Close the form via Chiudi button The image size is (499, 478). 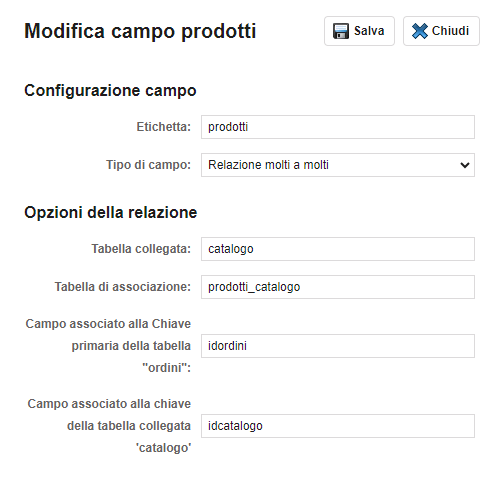(x=441, y=31)
